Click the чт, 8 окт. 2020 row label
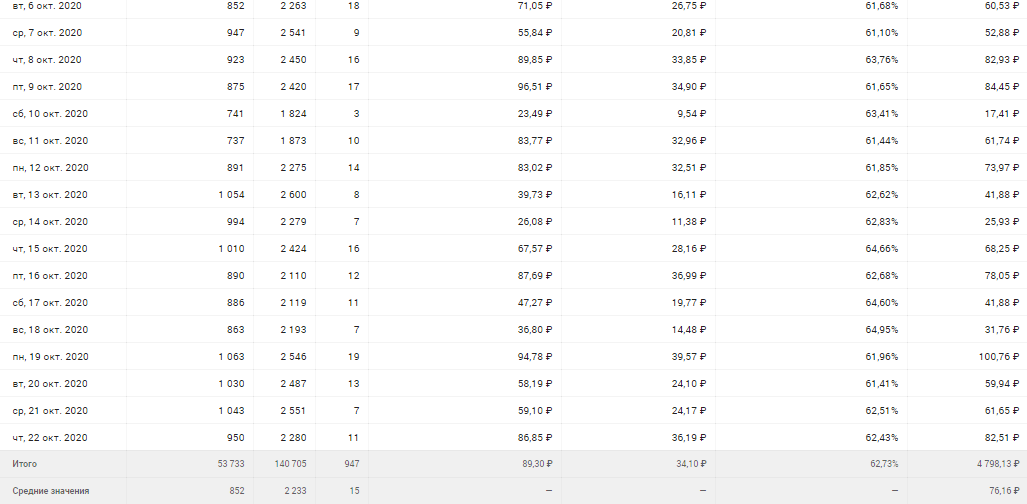This screenshot has height=504, width=1027. tap(47, 60)
